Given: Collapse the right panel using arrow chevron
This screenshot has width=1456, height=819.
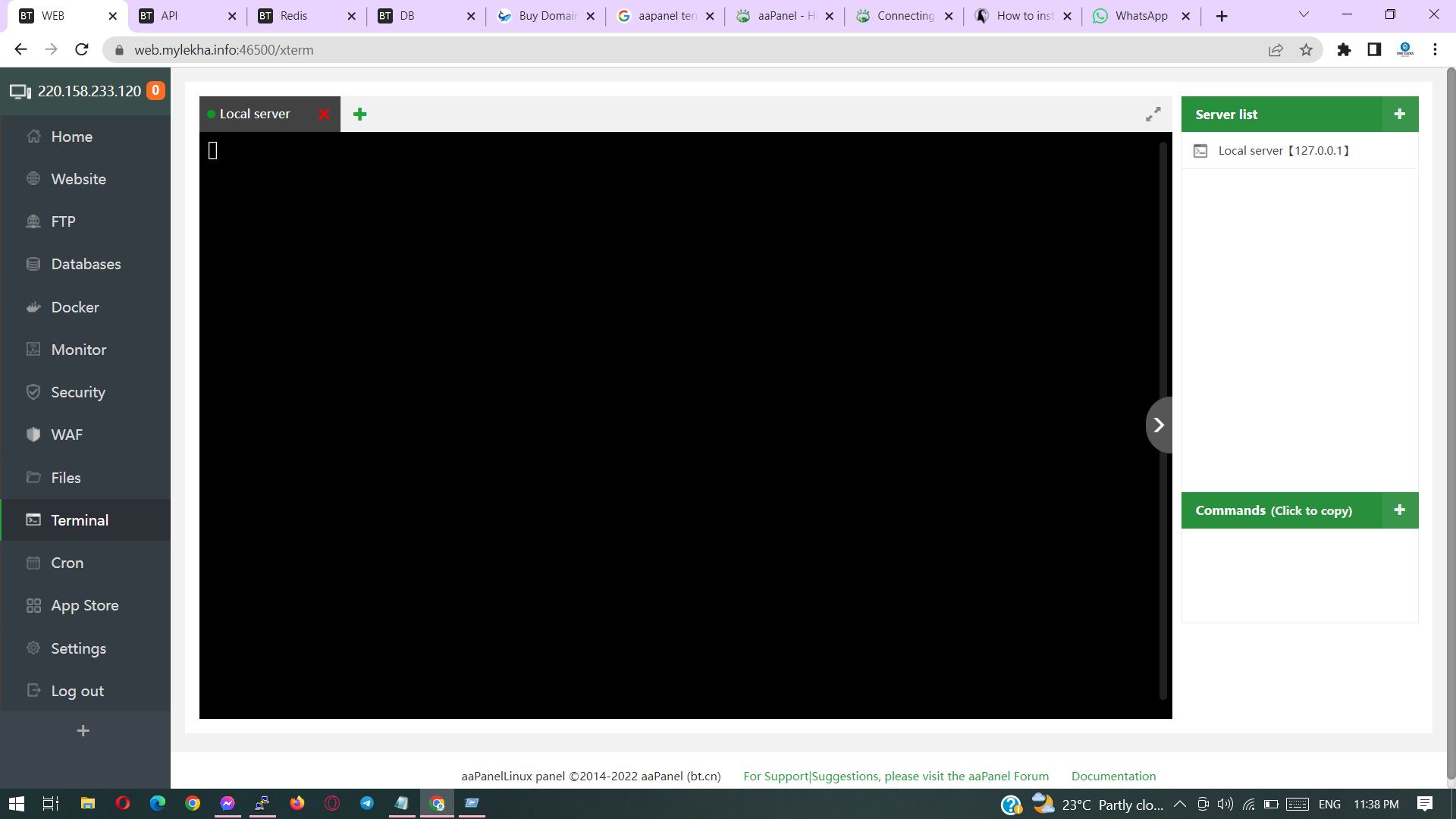Looking at the screenshot, I should (1158, 425).
